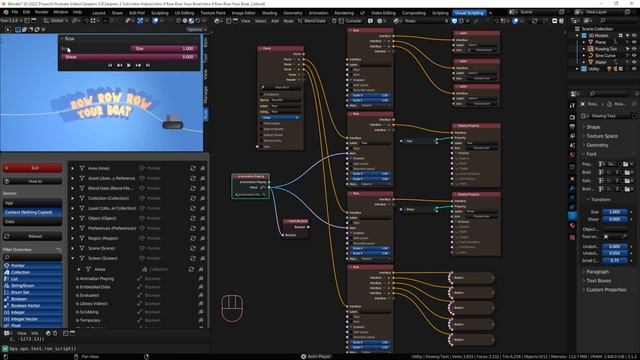Click the Reload button
This screenshot has width=640, height=360.
(x=33, y=236)
